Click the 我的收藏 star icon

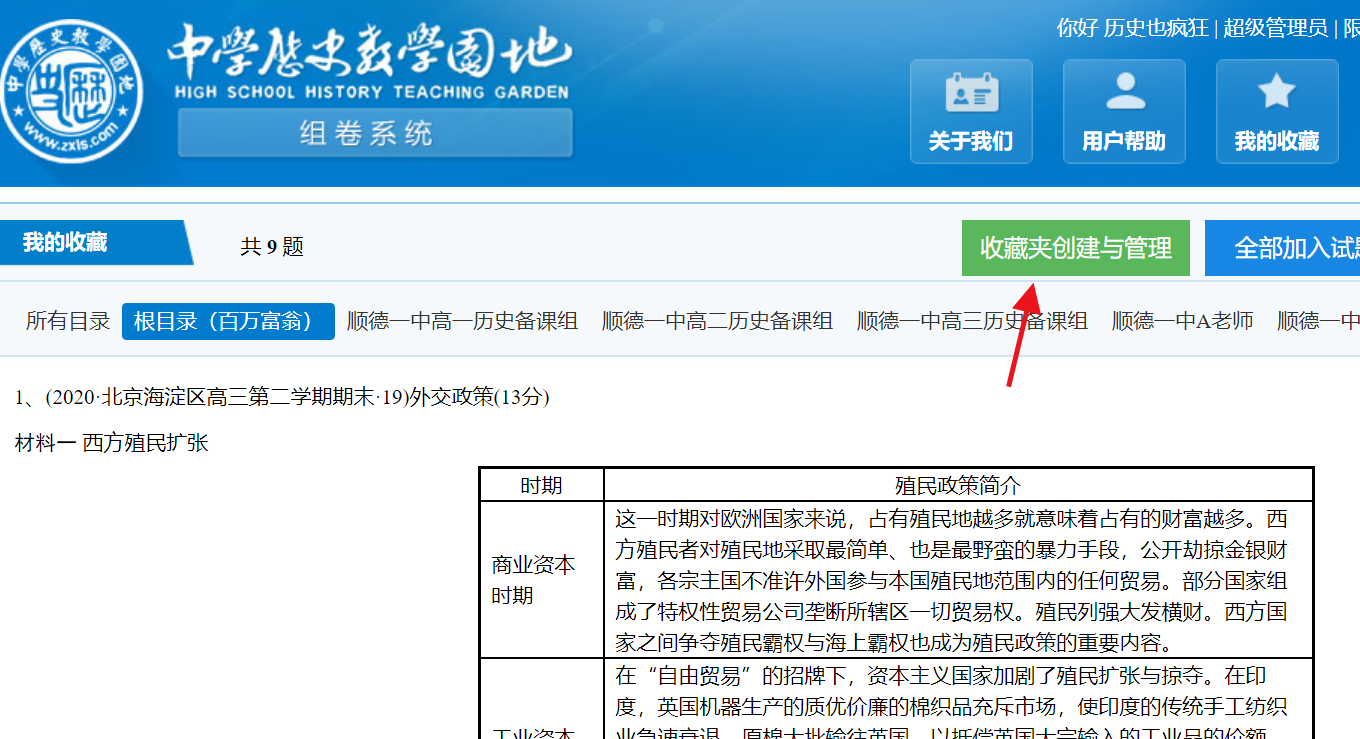click(x=1277, y=93)
